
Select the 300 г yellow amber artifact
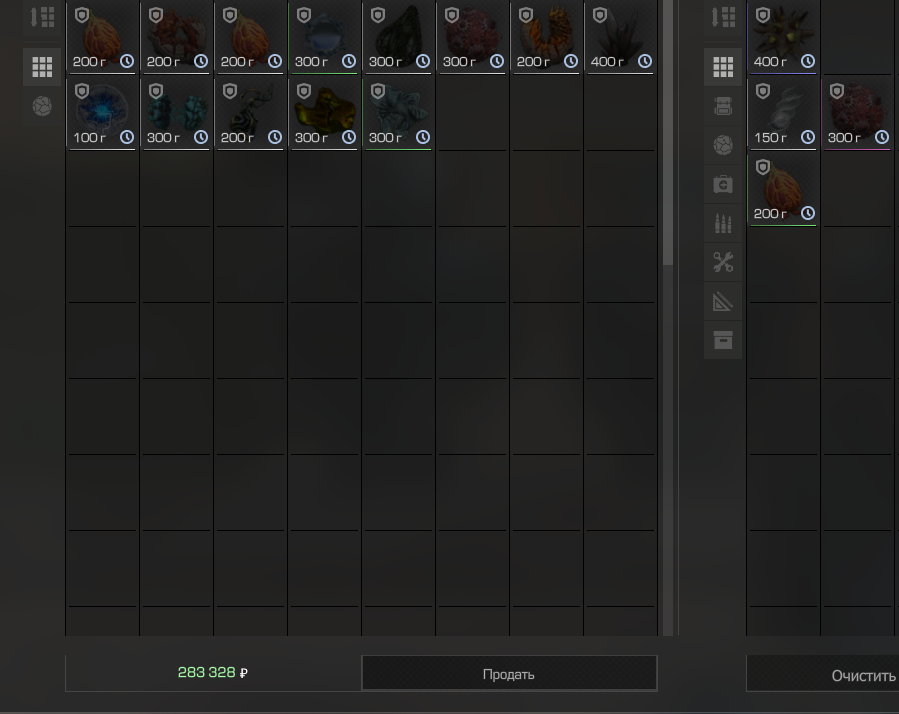(x=324, y=114)
